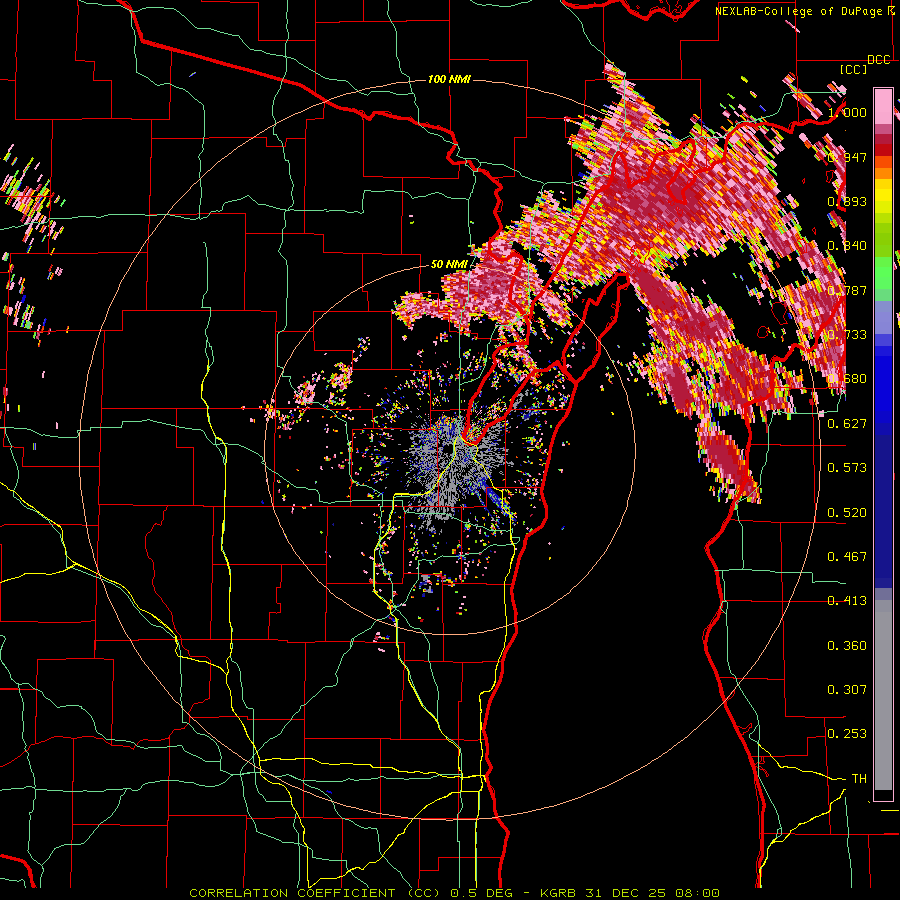Click the TH threshold label on the legend
The width and height of the screenshot is (900, 900).
pos(859,779)
